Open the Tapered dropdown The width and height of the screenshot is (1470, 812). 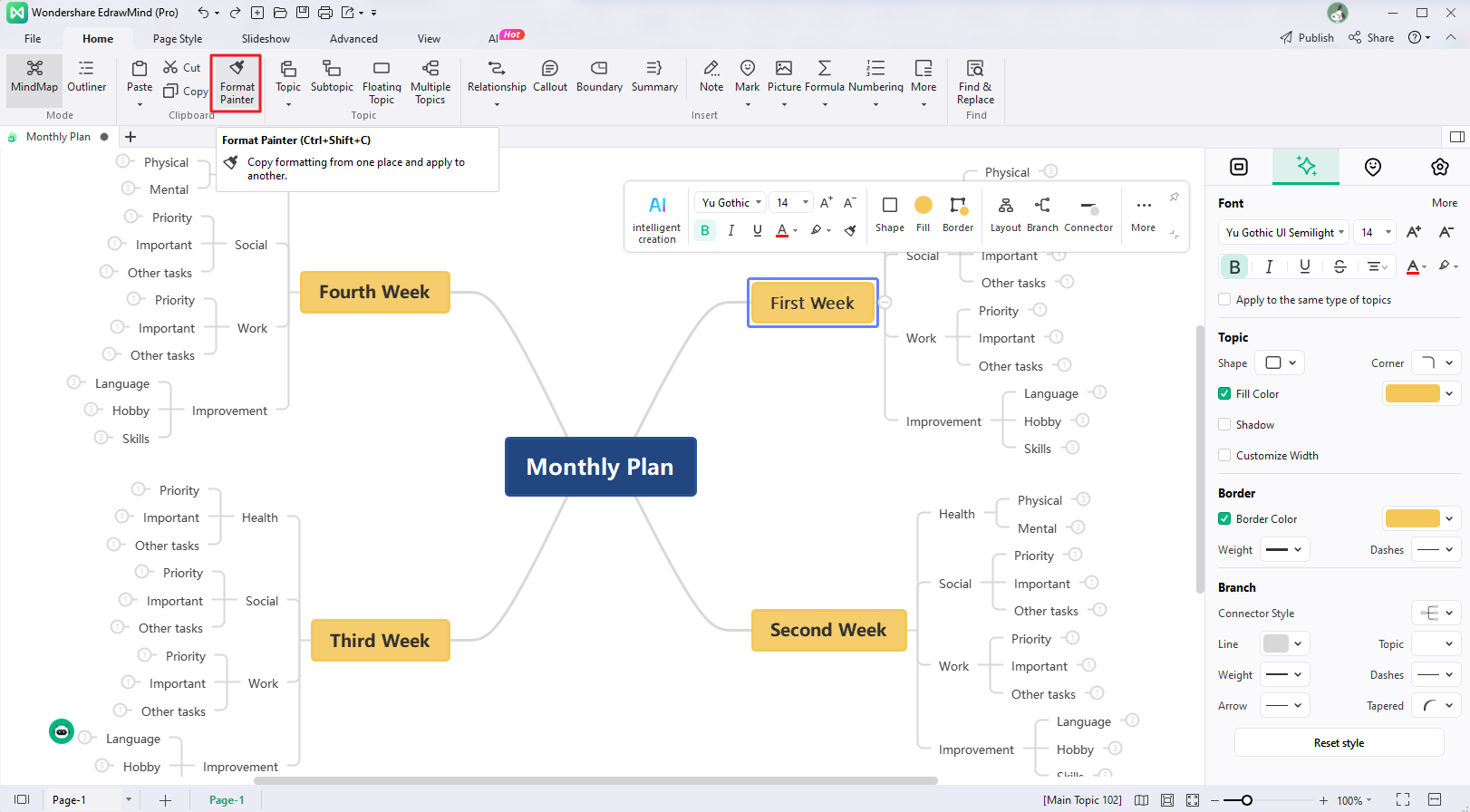tap(1436, 706)
